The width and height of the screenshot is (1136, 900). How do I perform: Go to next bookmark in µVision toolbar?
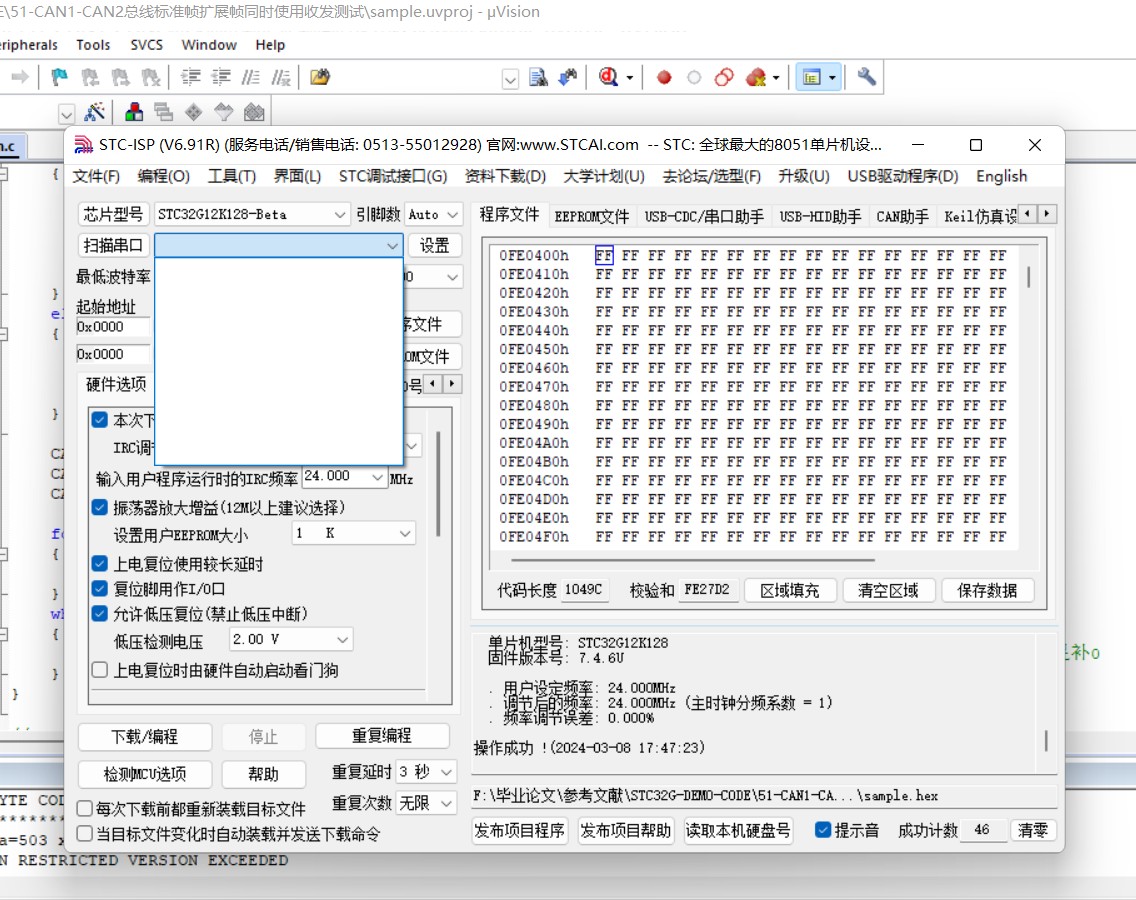point(120,77)
